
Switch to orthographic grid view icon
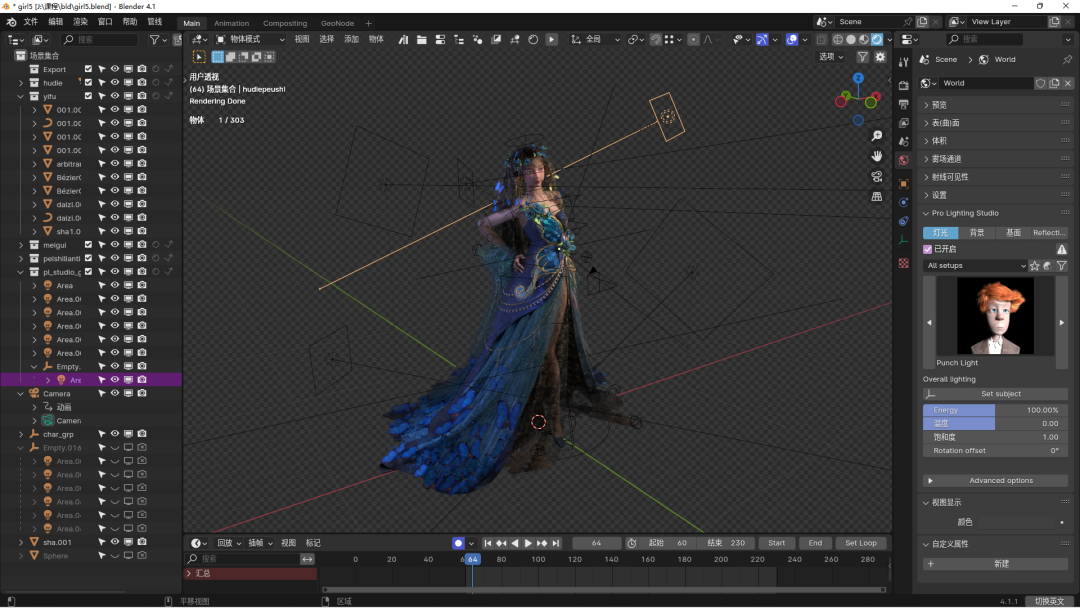[877, 196]
